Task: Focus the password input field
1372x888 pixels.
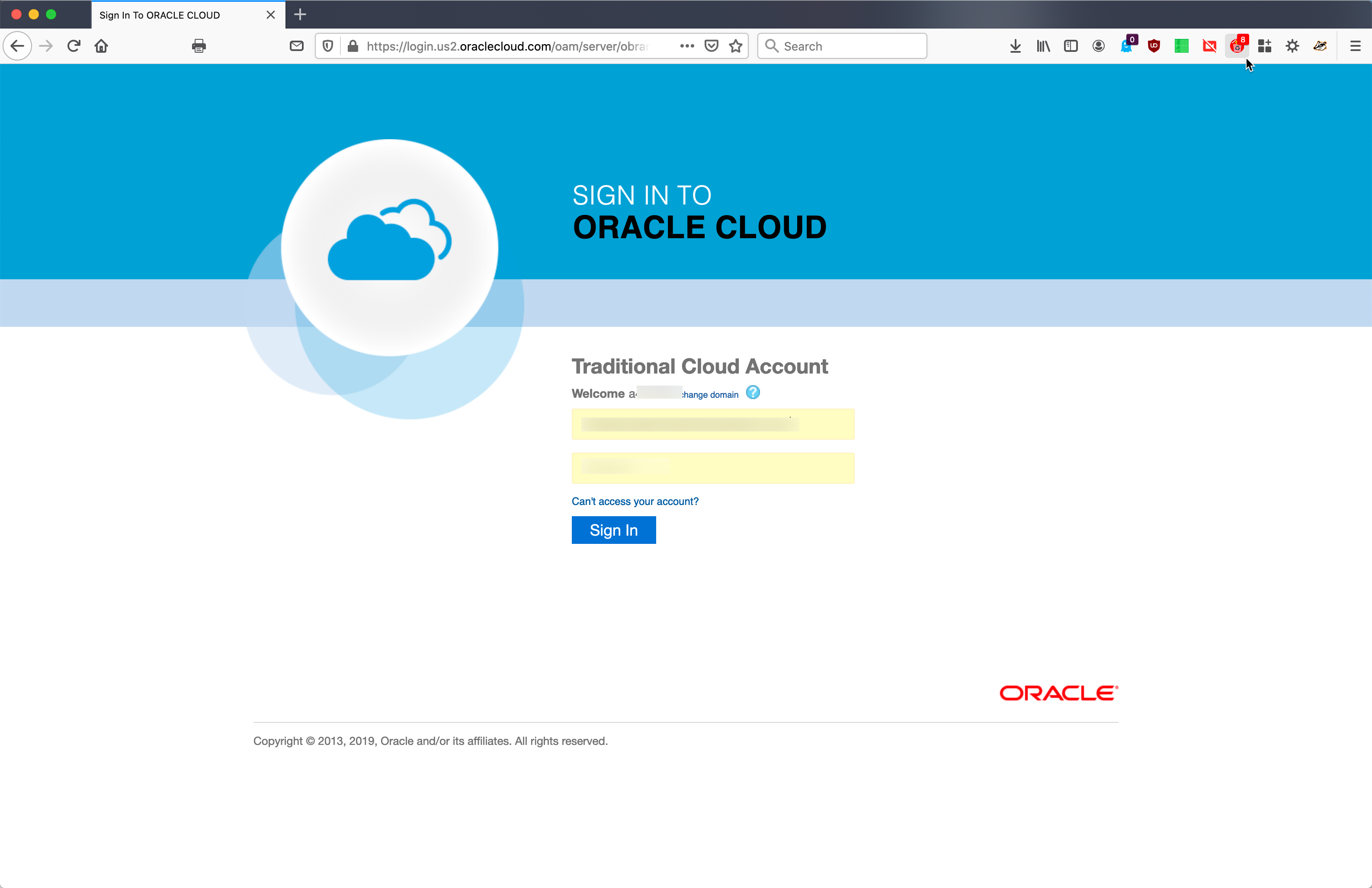Action: [x=713, y=468]
